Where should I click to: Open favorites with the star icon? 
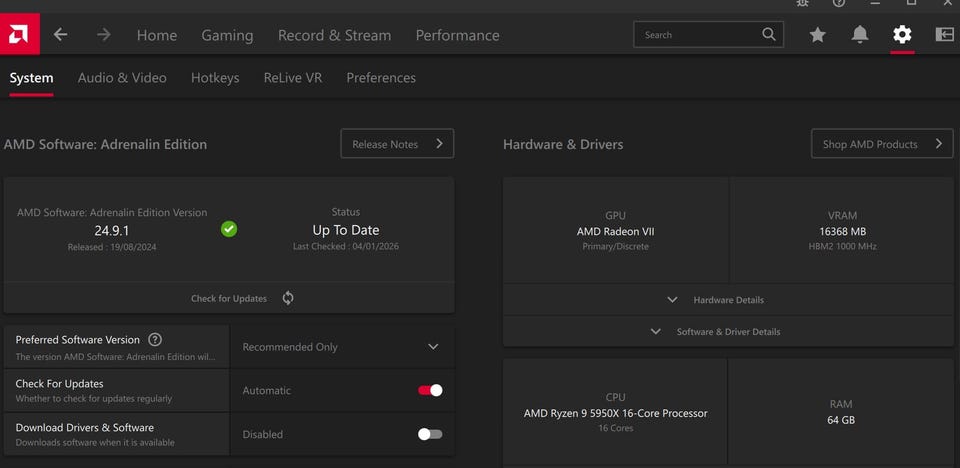point(817,35)
